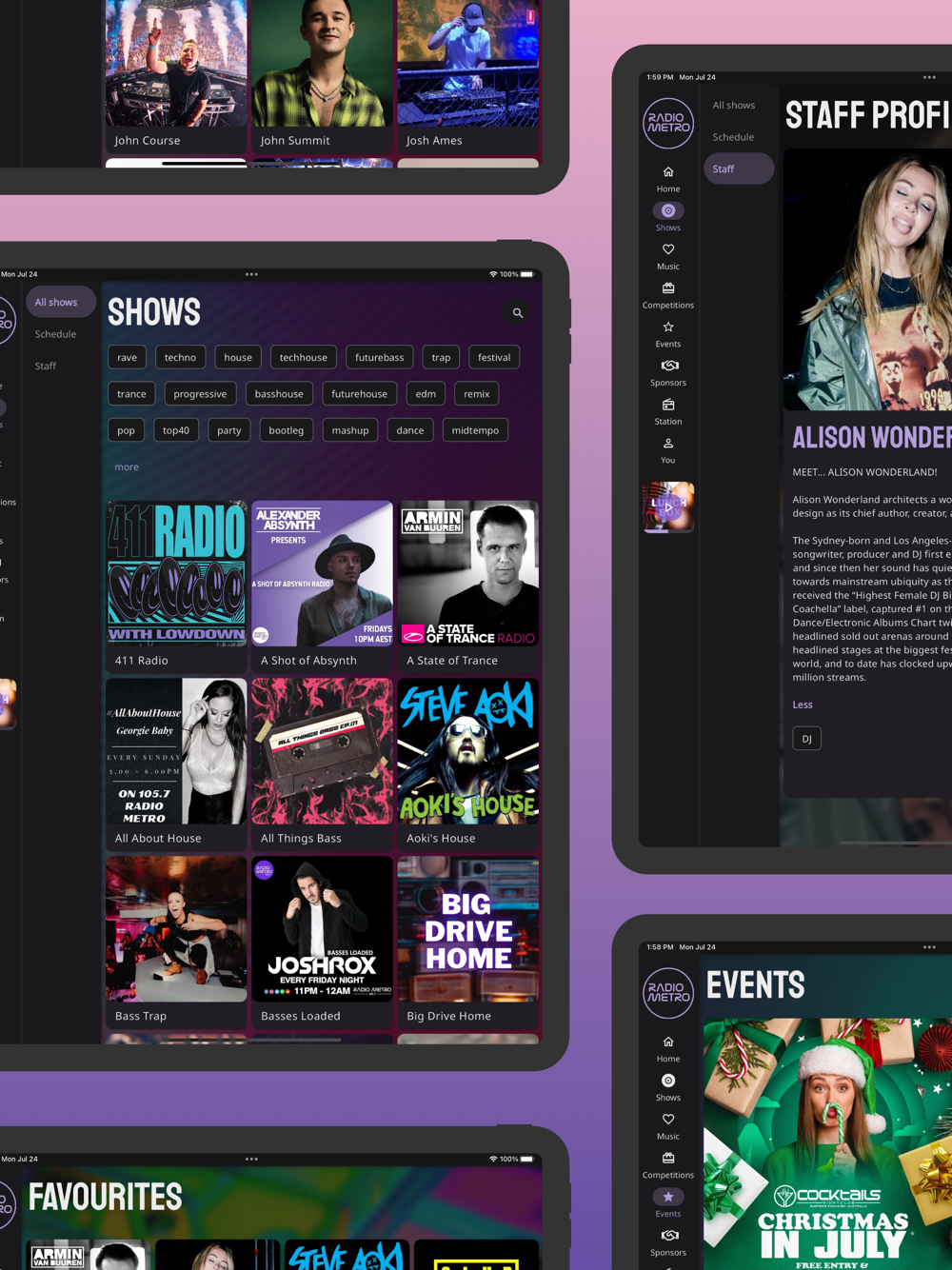Switch to Schedule tab in Shows window
This screenshot has height=1270, width=952.
coord(55,334)
